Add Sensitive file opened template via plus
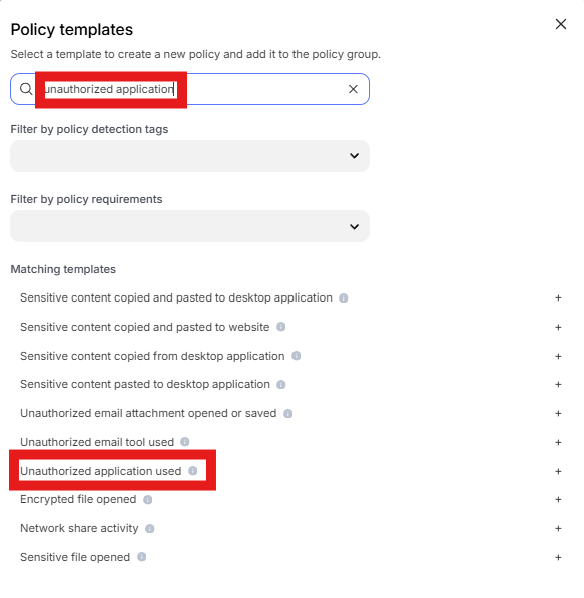Viewport: 584px width, 598px height. click(x=558, y=558)
